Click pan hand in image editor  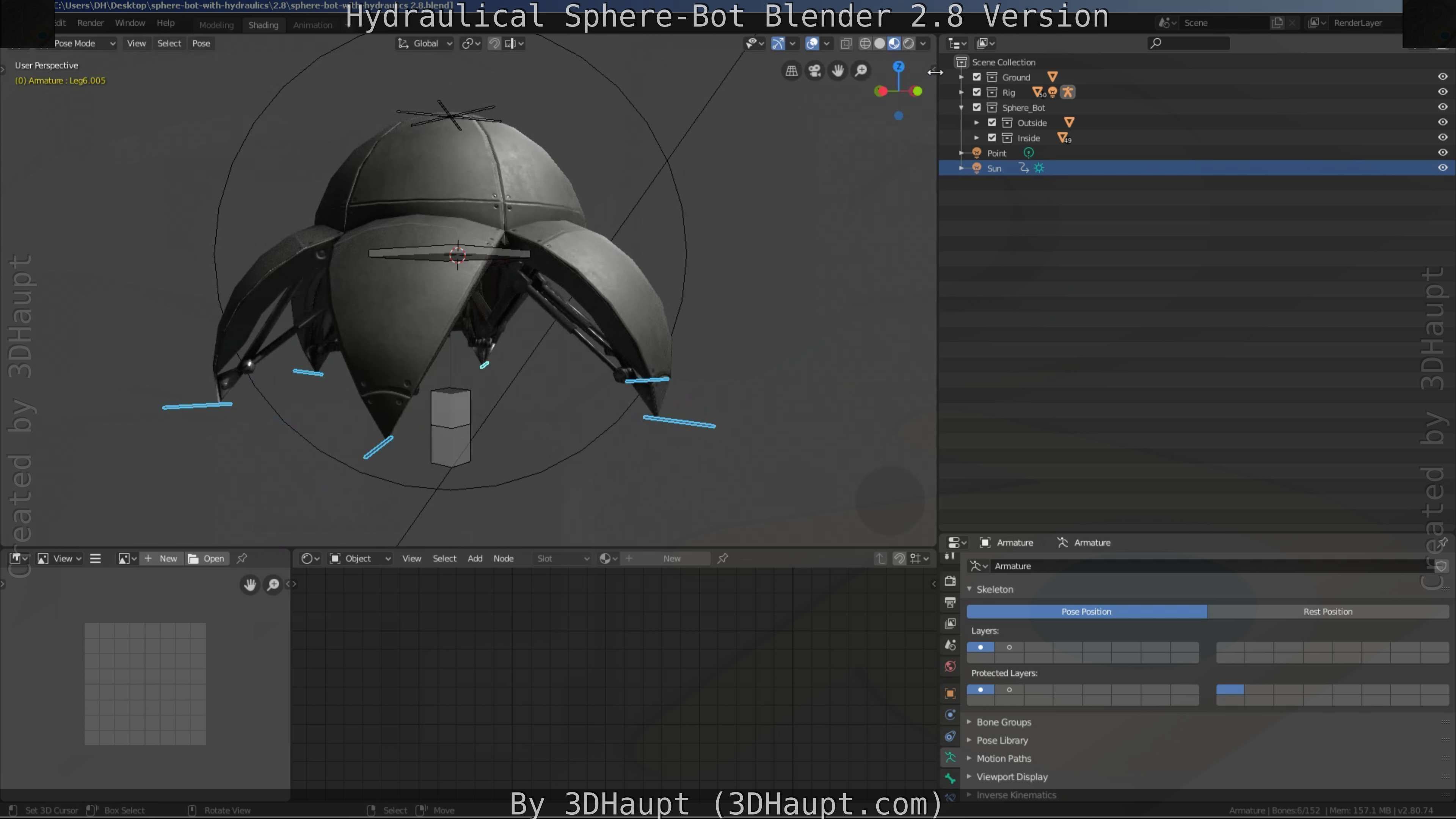[250, 584]
